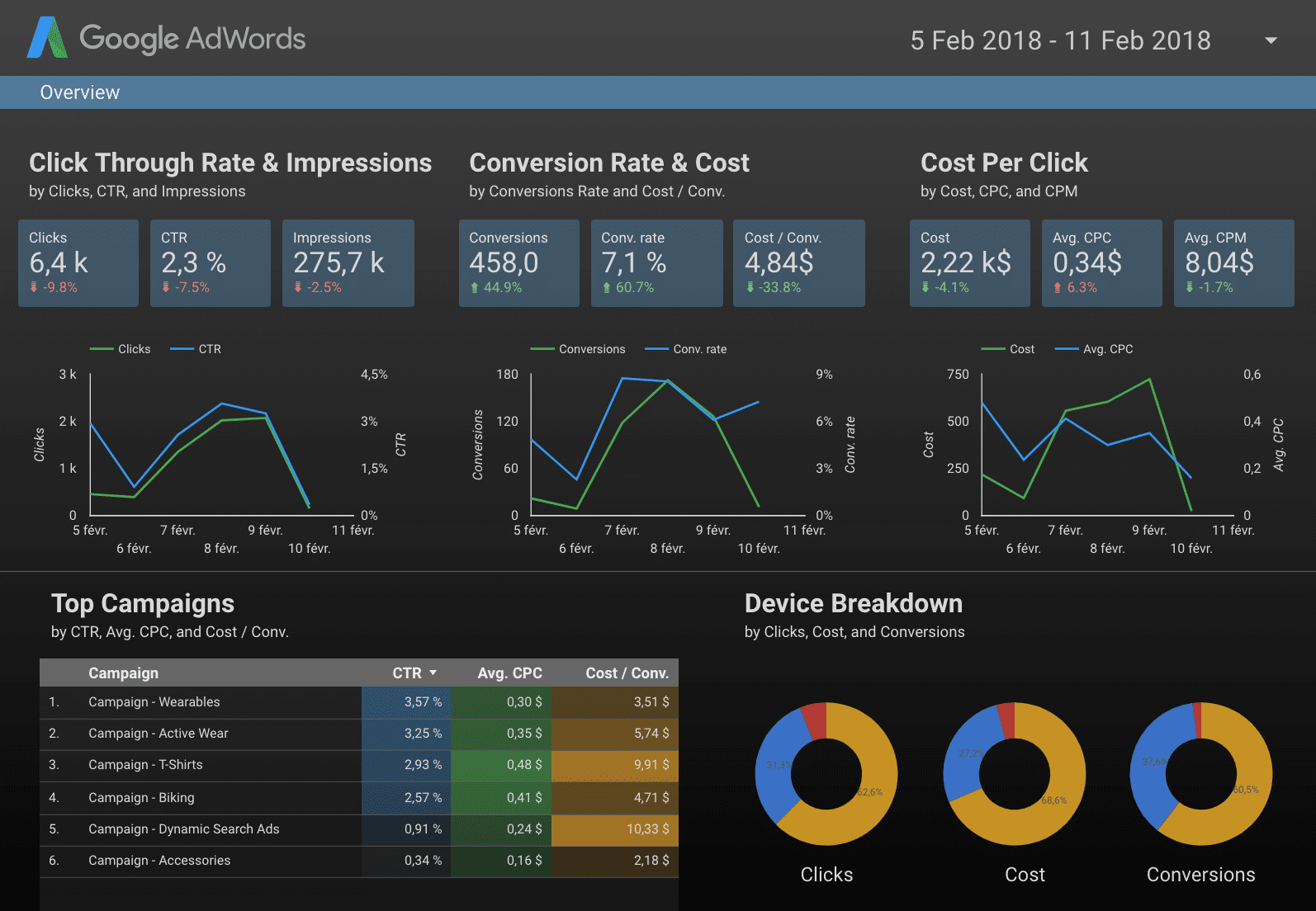Click the Avg. CPC scorecard red up arrow
1316x911 pixels.
(x=1058, y=288)
